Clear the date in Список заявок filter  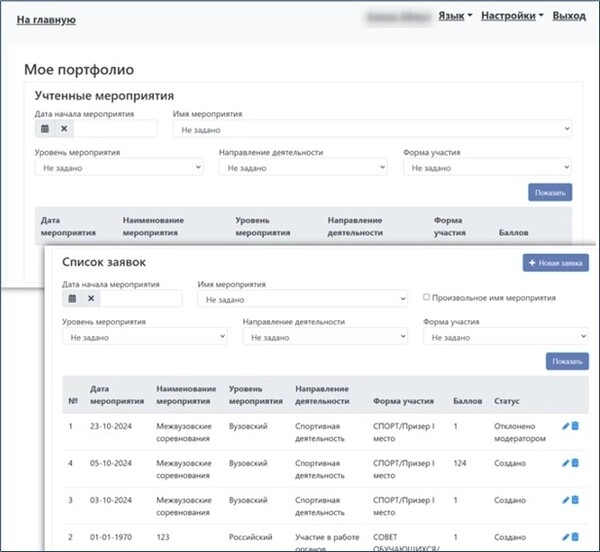(x=91, y=298)
